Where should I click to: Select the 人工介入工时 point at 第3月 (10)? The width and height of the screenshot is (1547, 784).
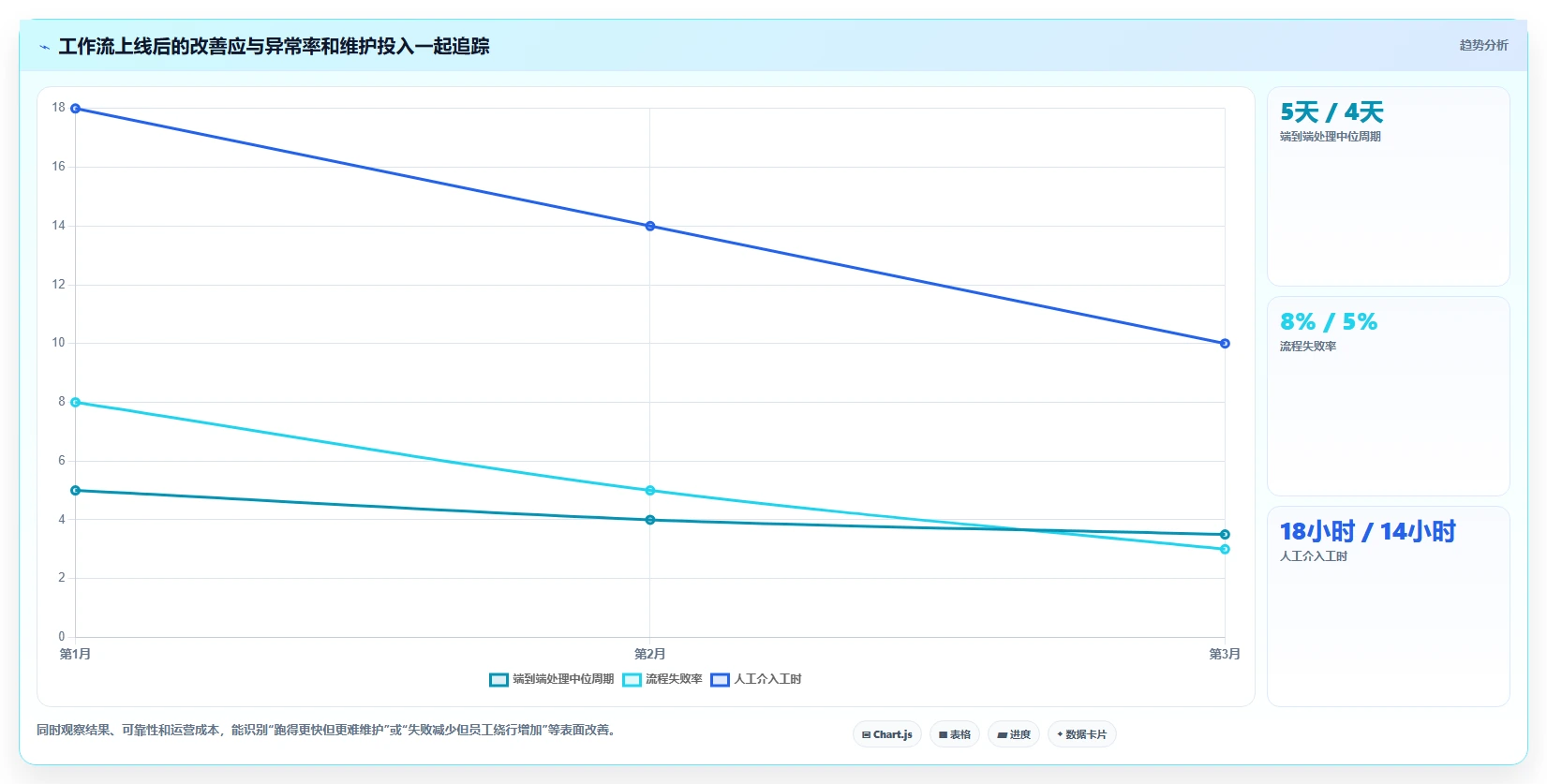(1225, 344)
